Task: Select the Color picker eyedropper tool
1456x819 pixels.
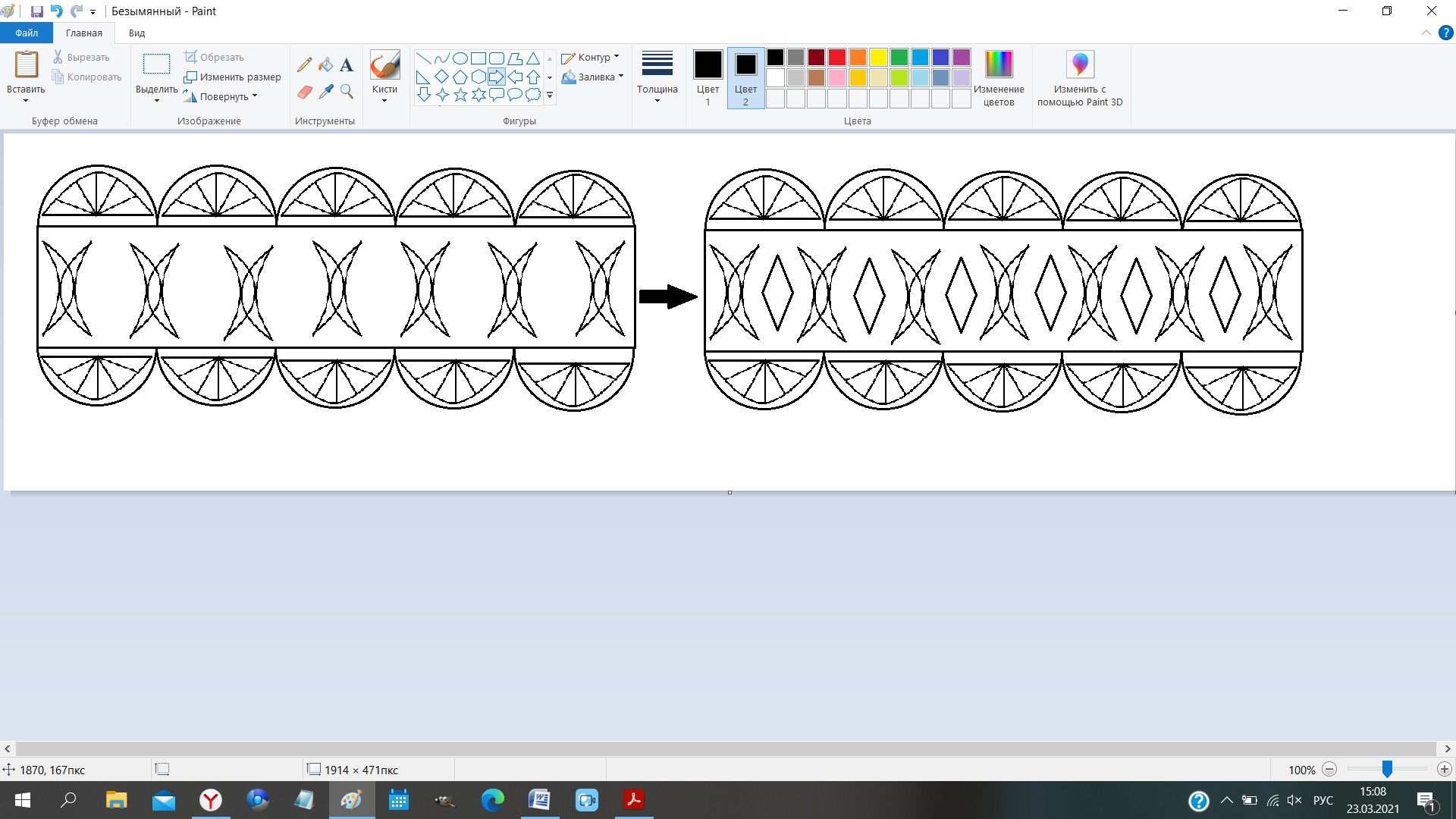Action: point(326,92)
